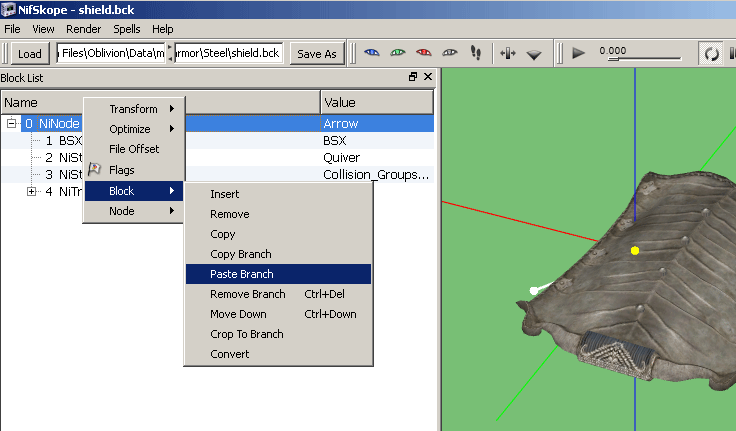Click the BSX value cell
This screenshot has height=431, width=736.
(x=377, y=140)
